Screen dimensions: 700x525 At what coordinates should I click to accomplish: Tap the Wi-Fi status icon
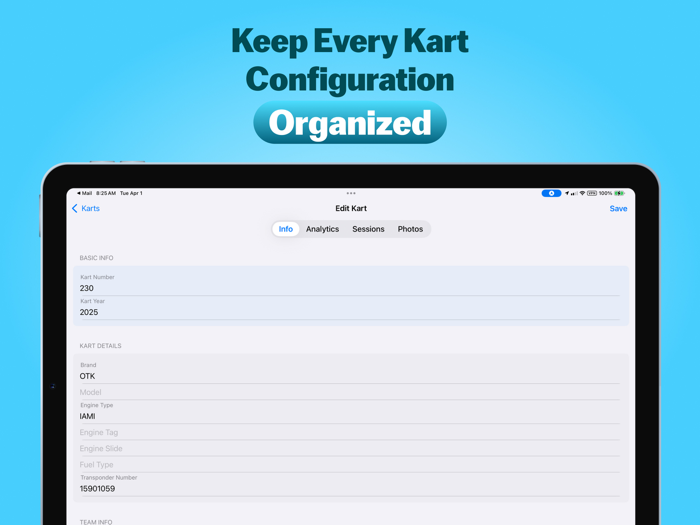click(x=582, y=193)
